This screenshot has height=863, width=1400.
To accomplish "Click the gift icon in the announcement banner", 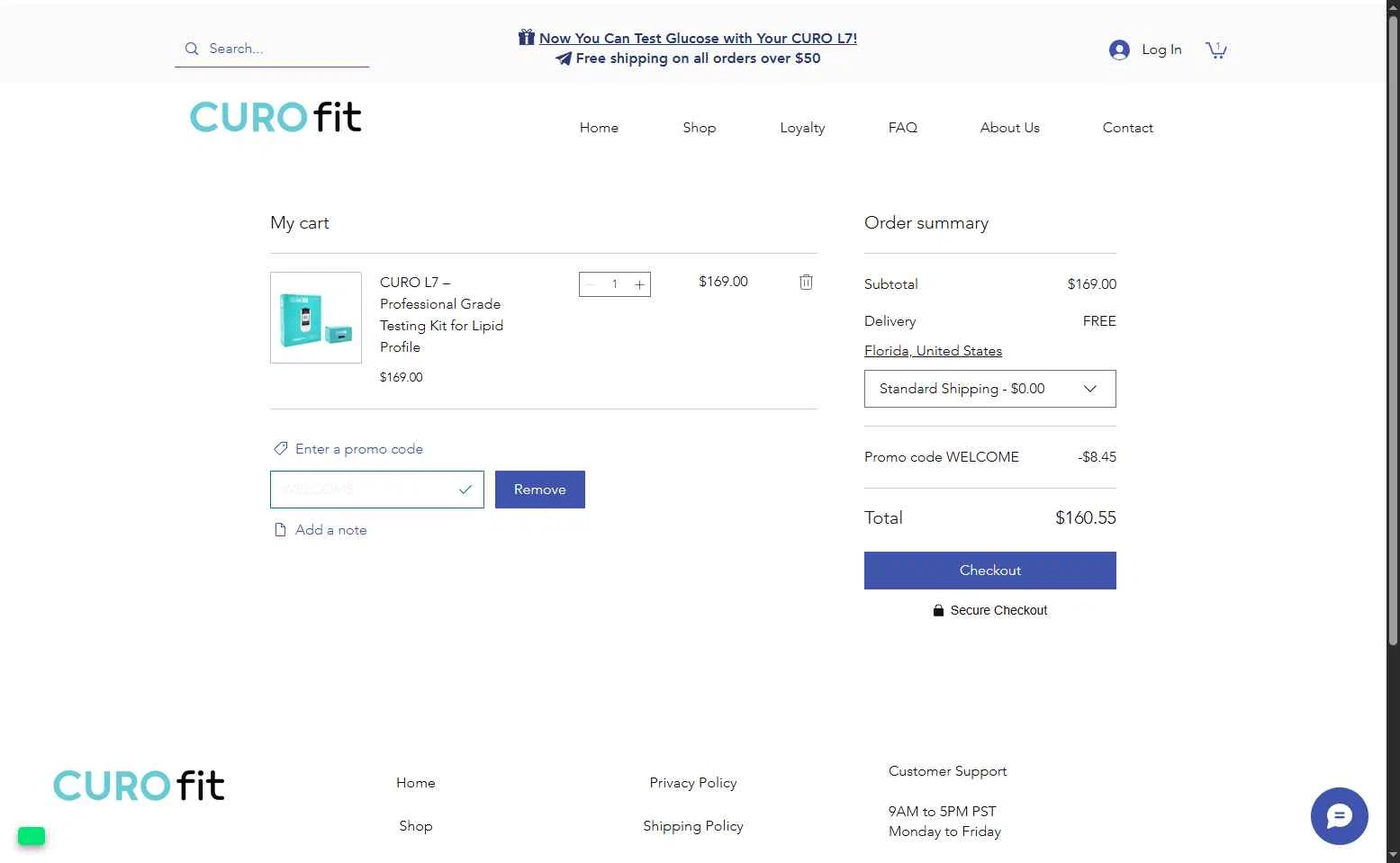I will [527, 37].
